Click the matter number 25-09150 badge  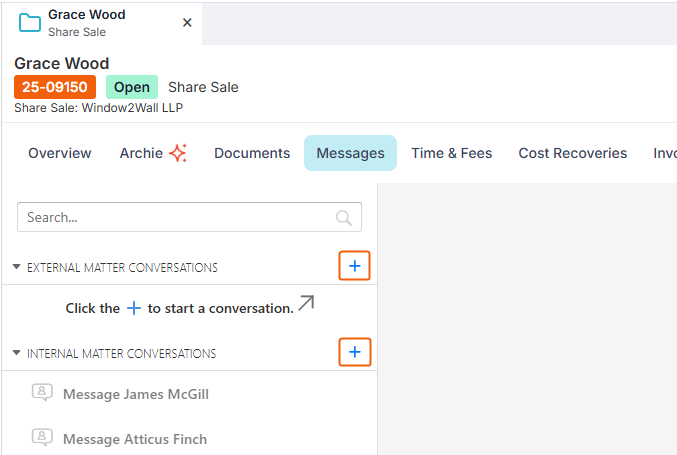click(55, 87)
